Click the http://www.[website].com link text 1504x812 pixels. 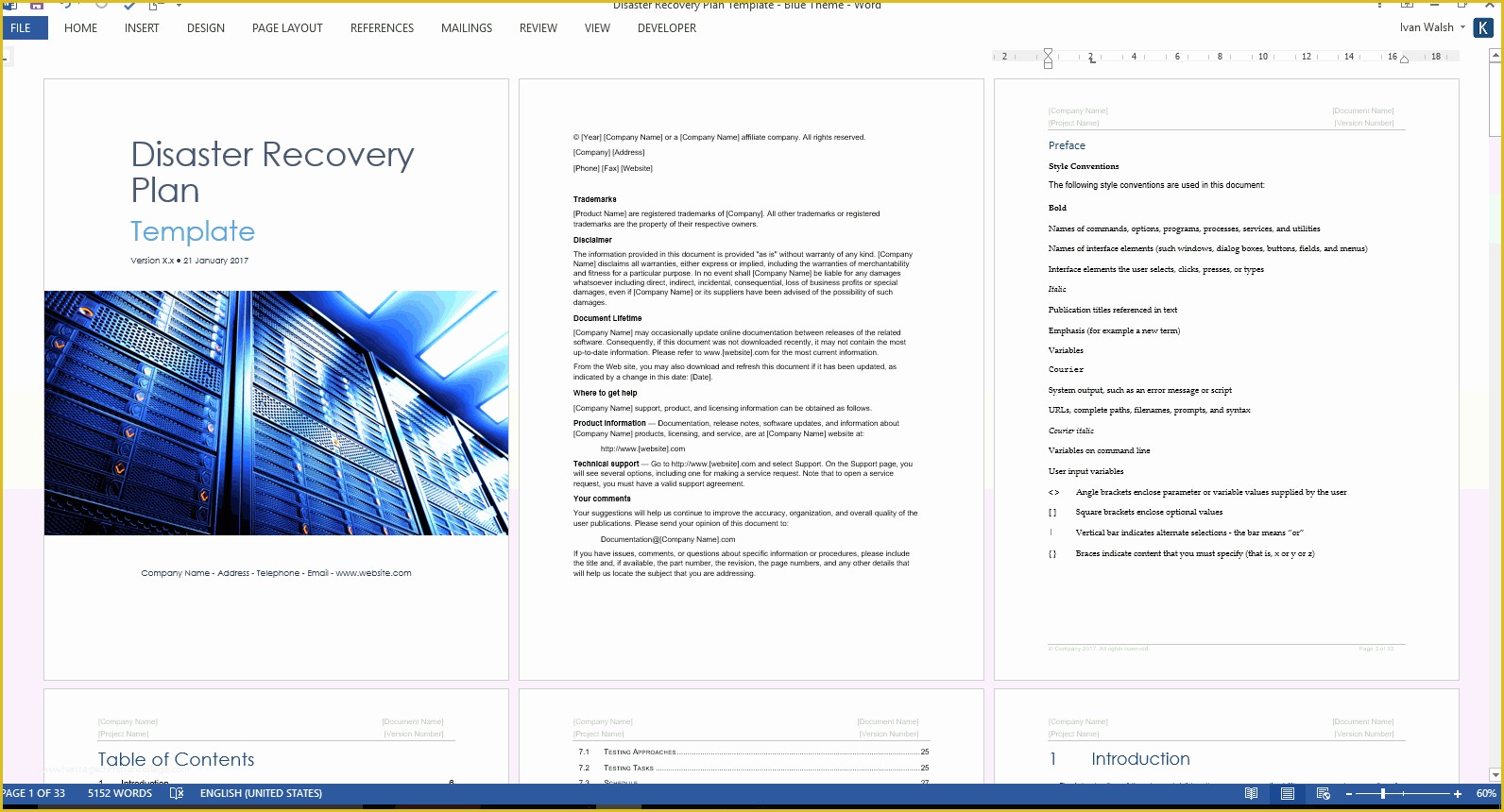pyautogui.click(x=642, y=448)
